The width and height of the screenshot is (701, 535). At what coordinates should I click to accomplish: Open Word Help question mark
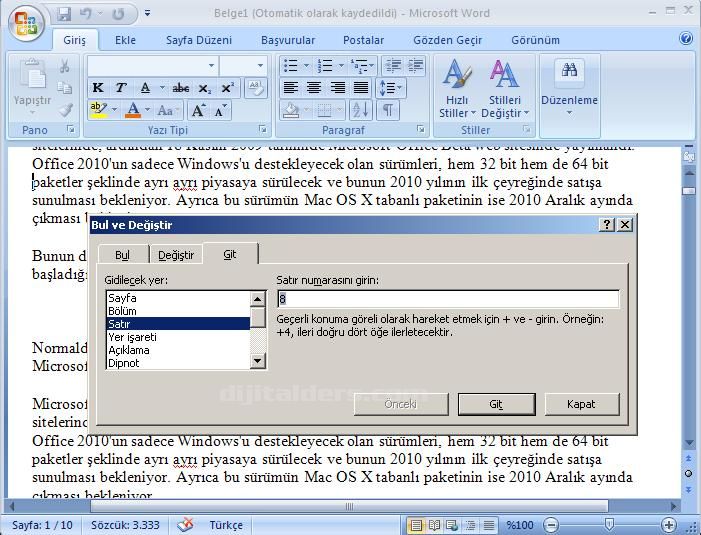pyautogui.click(x=686, y=38)
